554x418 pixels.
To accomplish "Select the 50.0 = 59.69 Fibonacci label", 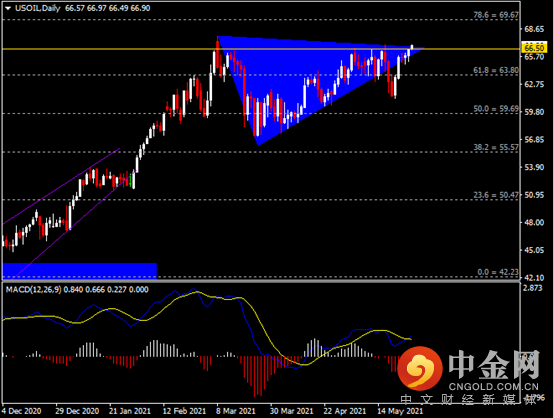I will (496, 109).
